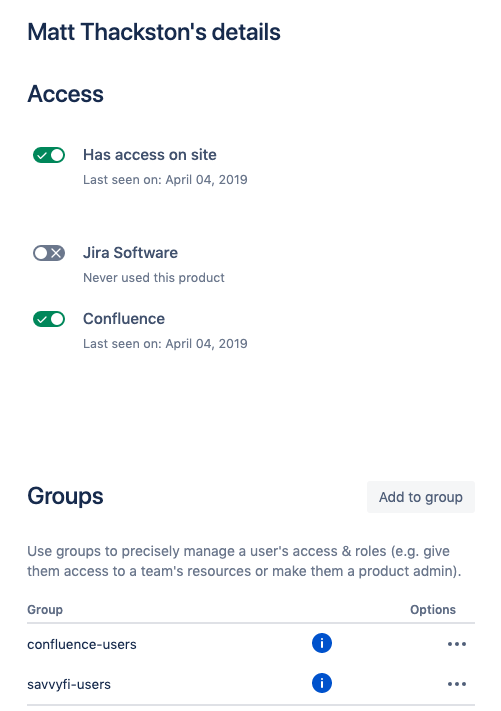501x711 pixels.
Task: Select the confluence-users group name
Action: (x=82, y=644)
